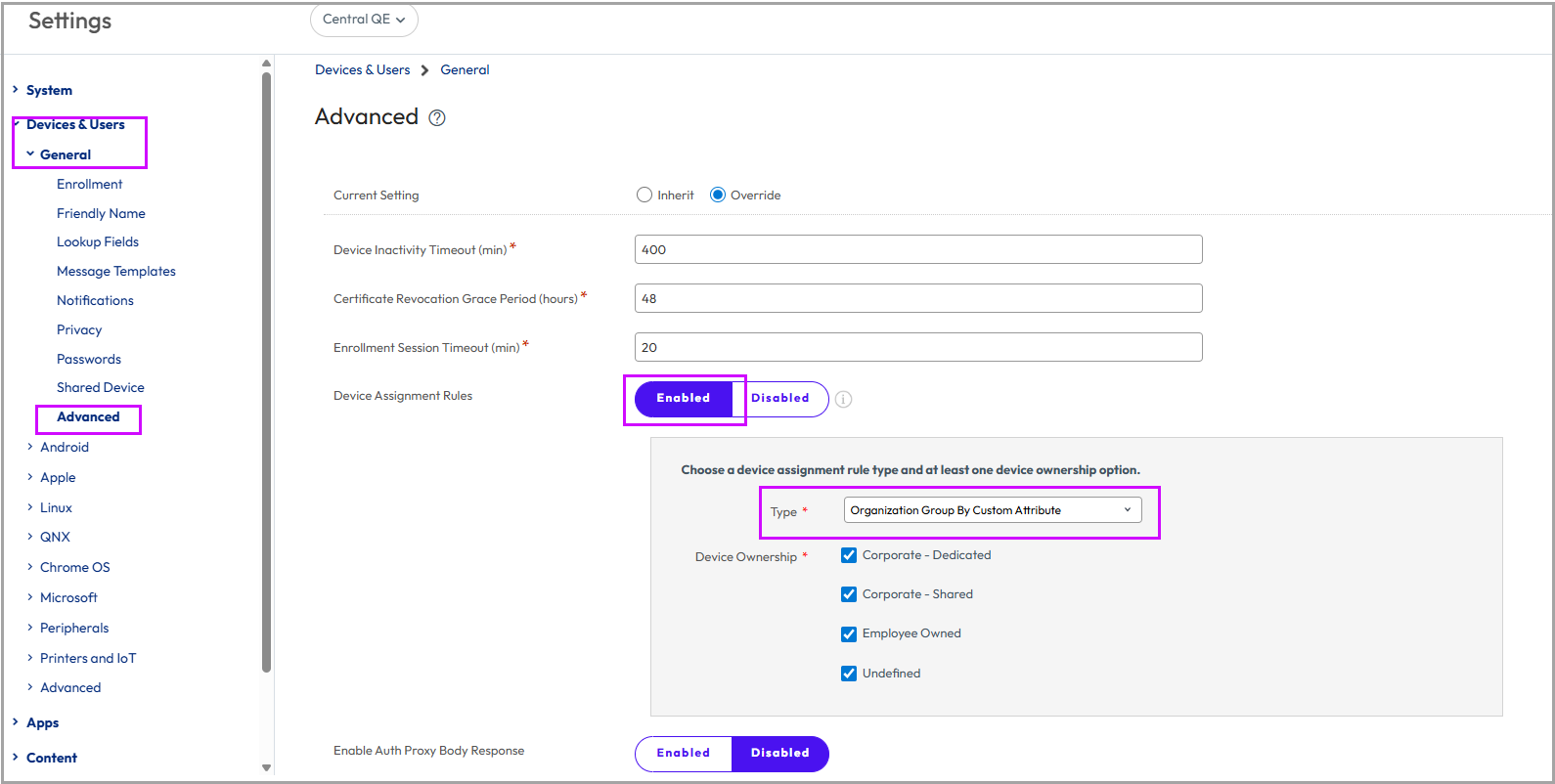
Task: Open Shared Device settings
Action: pos(101,387)
